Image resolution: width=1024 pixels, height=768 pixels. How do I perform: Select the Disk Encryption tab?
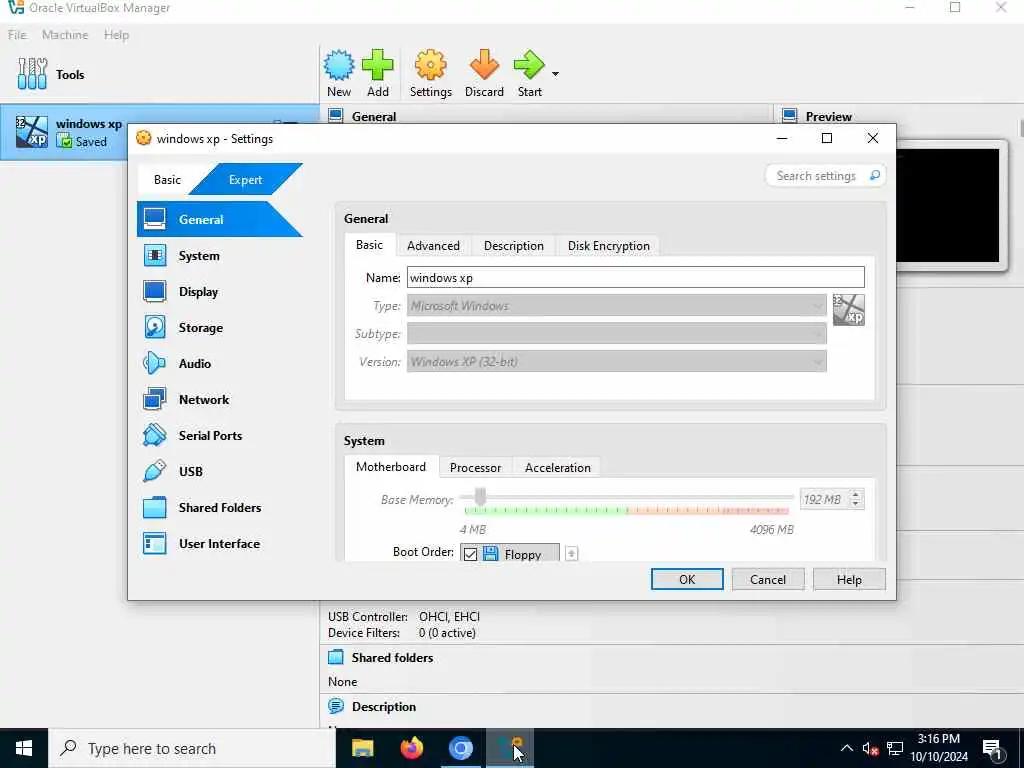pos(608,246)
